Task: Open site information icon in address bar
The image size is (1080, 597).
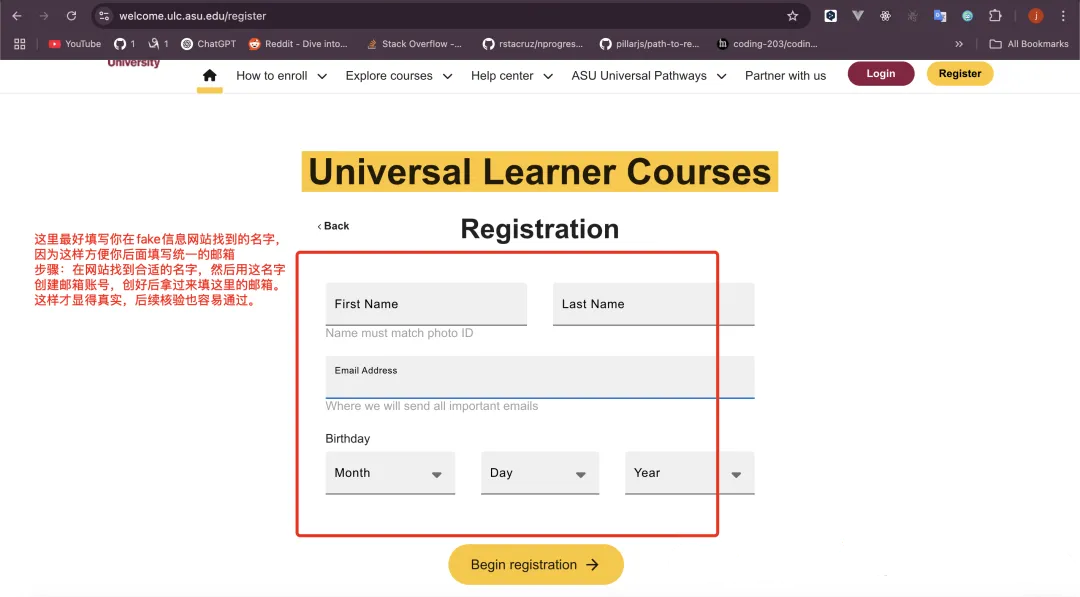Action: [x=104, y=16]
